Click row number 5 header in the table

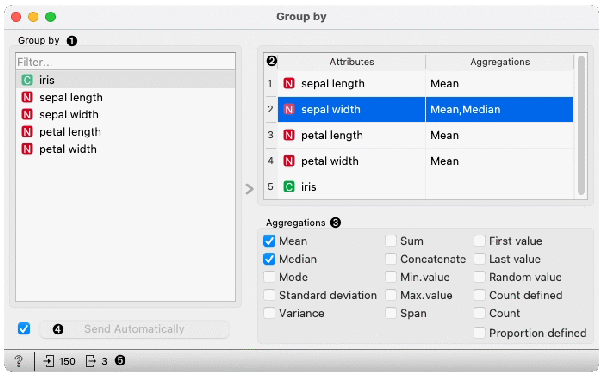[270, 187]
